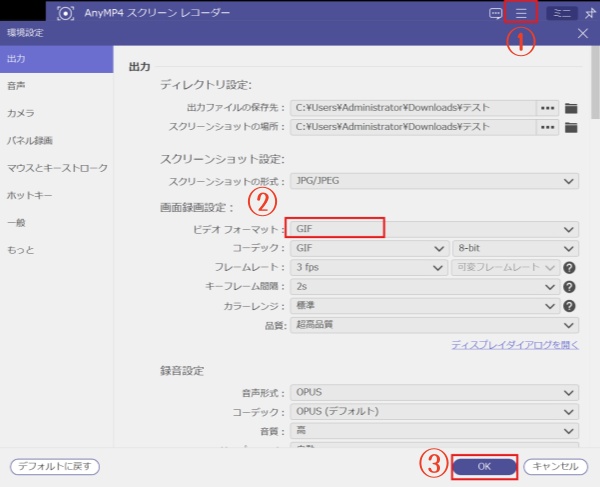Viewport: 600px width, 487px height.
Task: Open the video コーデック GIF dropdown
Action: tap(369, 248)
